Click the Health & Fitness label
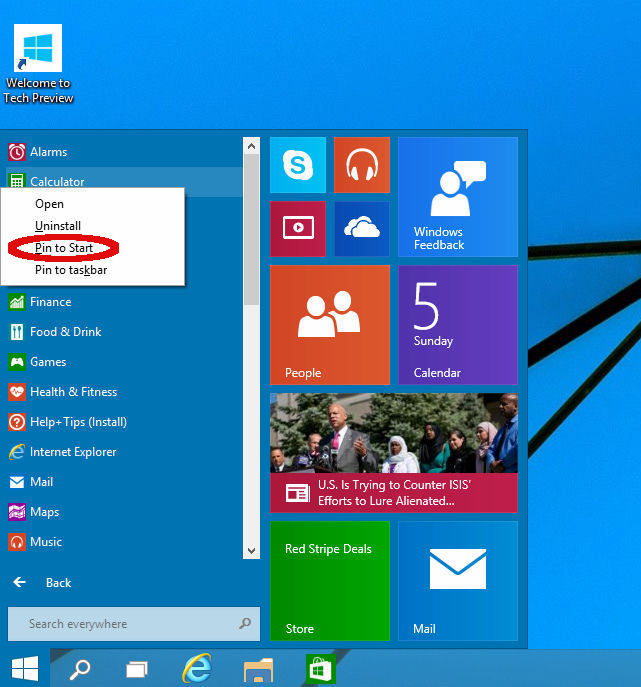The image size is (641, 687). [x=74, y=392]
